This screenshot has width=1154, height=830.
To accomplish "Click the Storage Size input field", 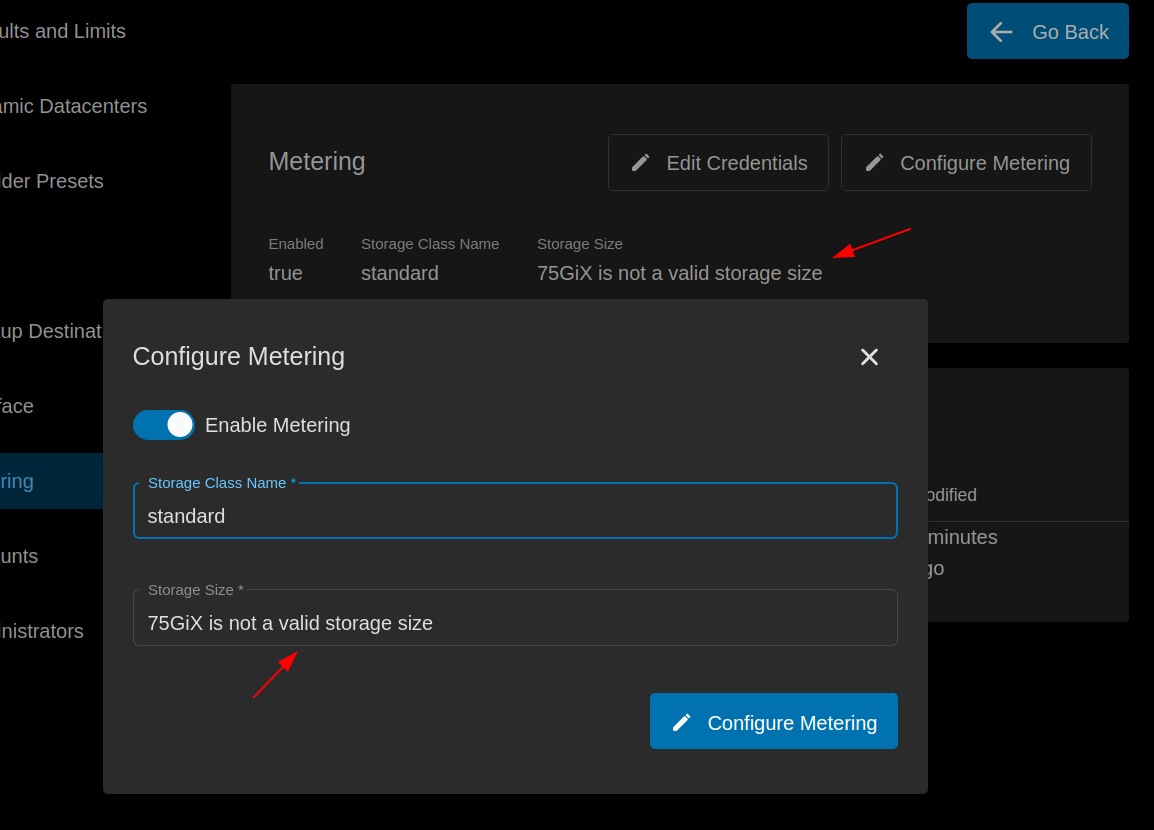I will [x=515, y=622].
